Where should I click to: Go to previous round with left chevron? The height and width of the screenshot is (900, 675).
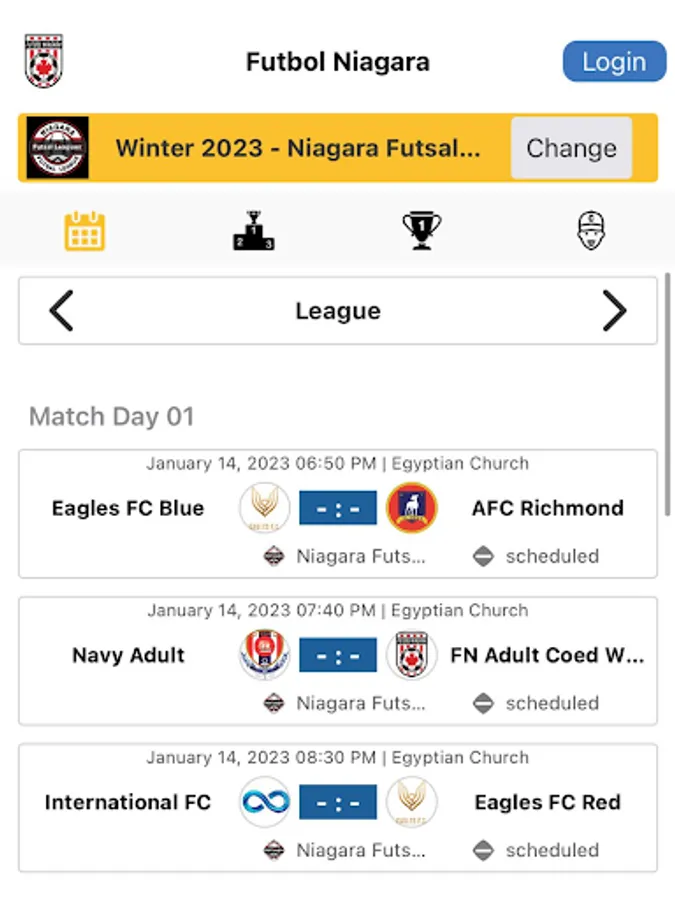(x=61, y=311)
